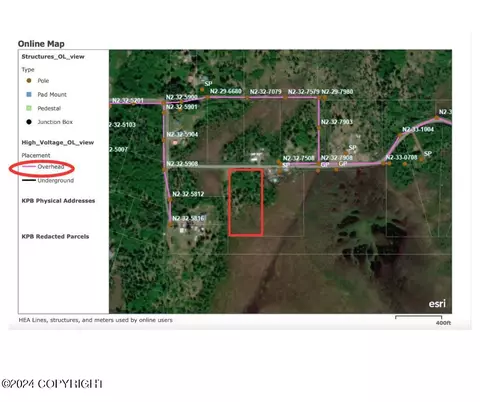The height and width of the screenshot is (402, 480).
Task: Click the 'Junction Box' legend label
Action: (55, 122)
